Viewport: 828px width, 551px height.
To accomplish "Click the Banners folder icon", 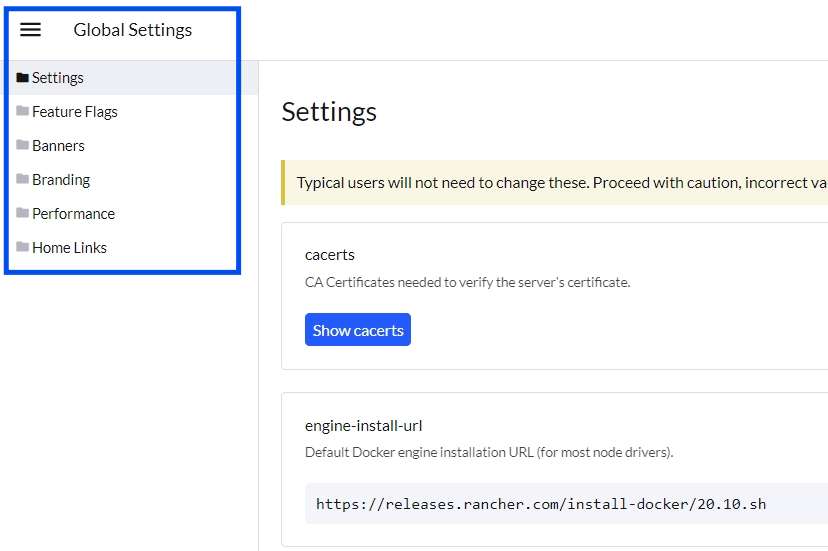I will click(x=22, y=145).
